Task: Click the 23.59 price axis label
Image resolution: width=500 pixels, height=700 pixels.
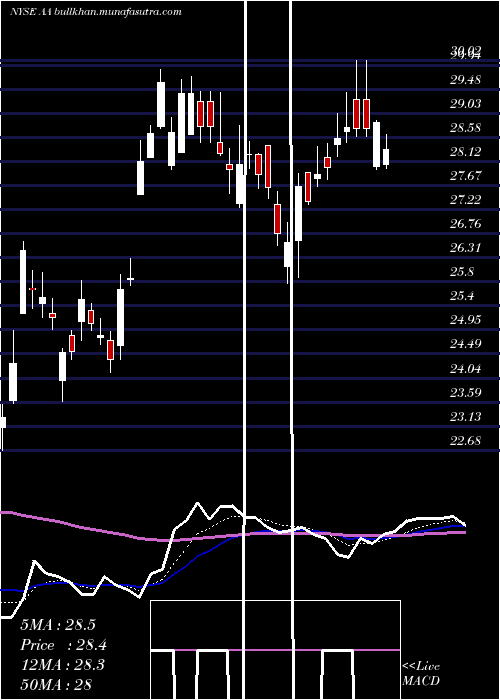Action: pyautogui.click(x=465, y=393)
